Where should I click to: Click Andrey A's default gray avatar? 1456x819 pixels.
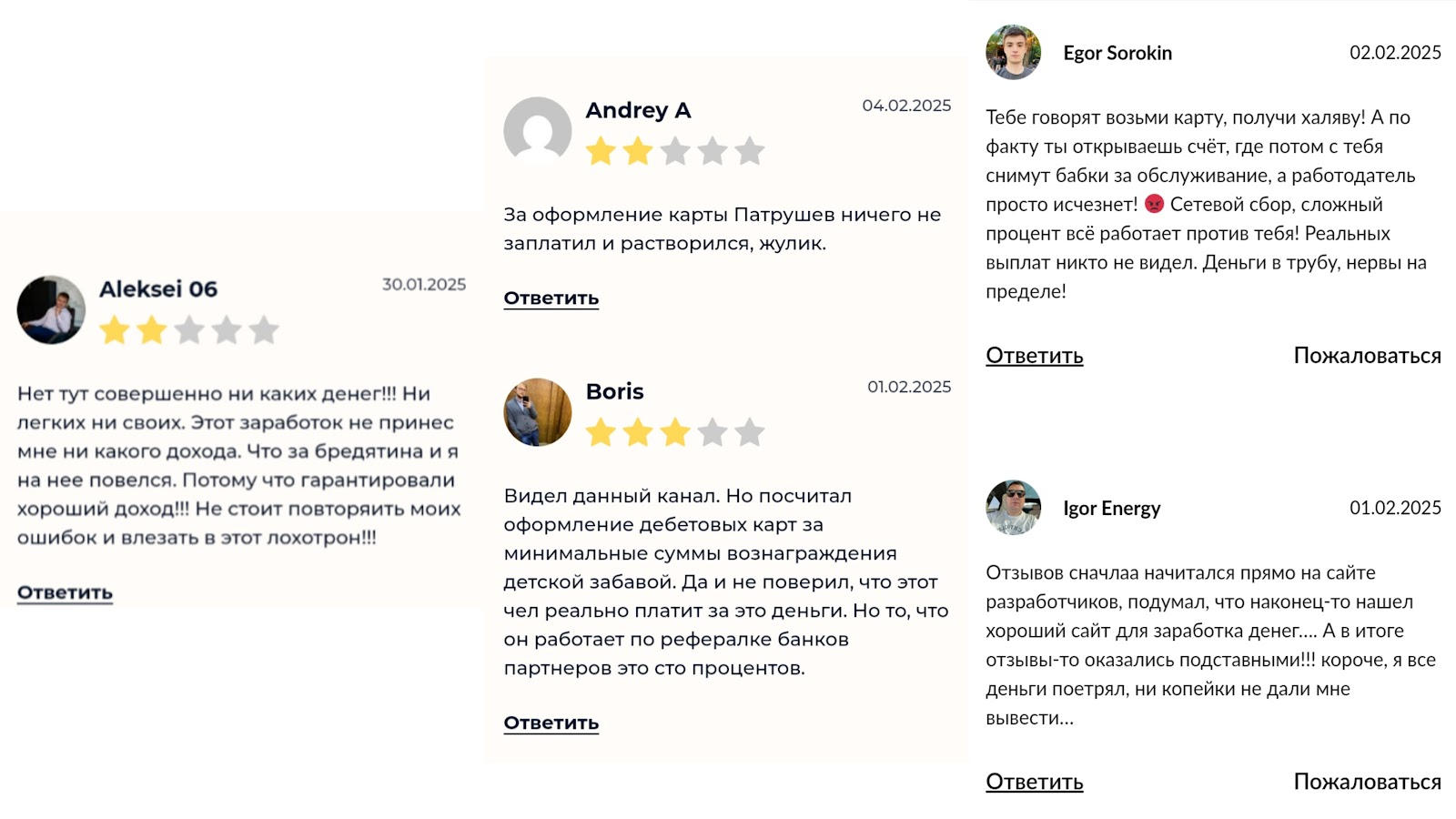(x=538, y=131)
